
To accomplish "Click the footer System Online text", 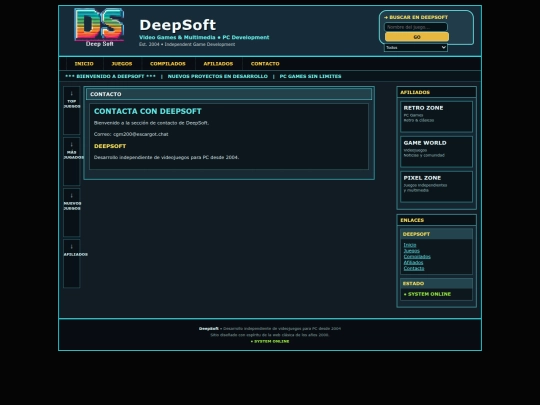I will tap(270, 341).
